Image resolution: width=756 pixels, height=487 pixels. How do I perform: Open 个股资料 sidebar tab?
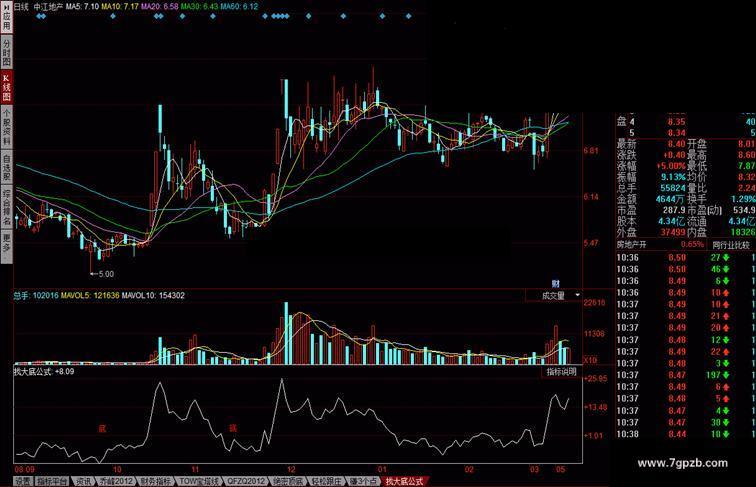(x=6, y=127)
